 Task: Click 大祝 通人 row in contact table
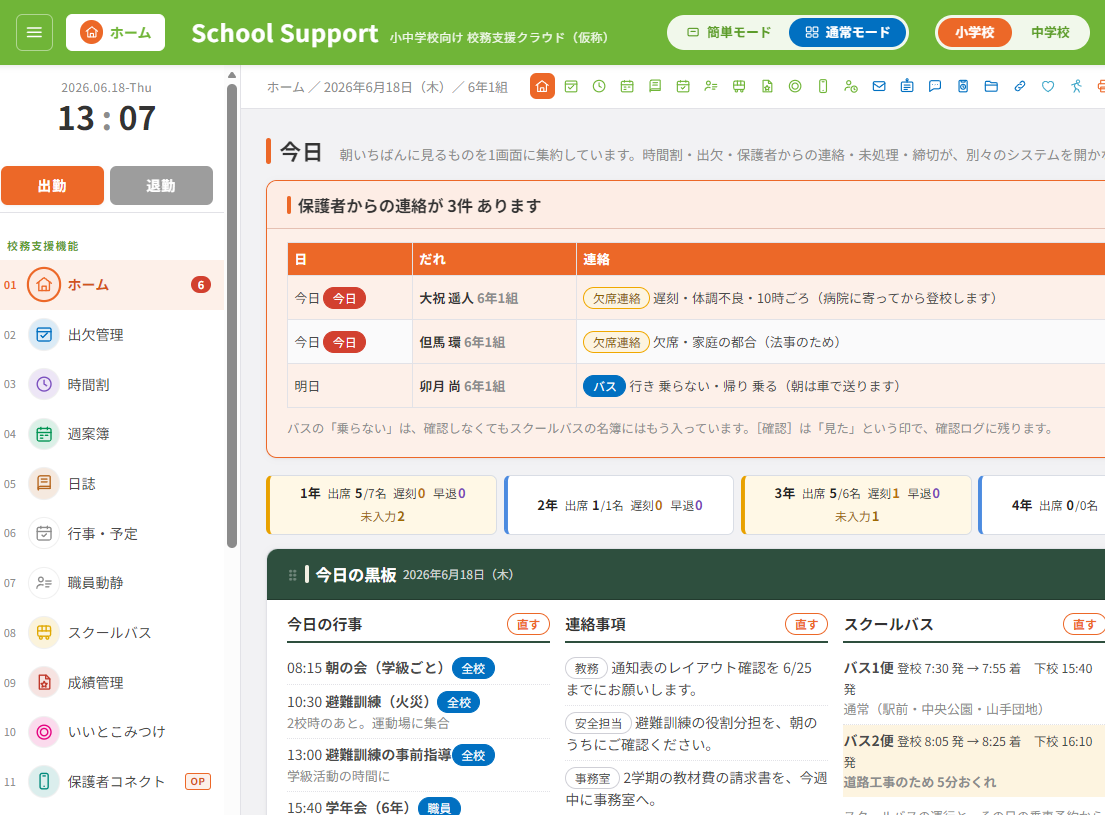(696, 298)
